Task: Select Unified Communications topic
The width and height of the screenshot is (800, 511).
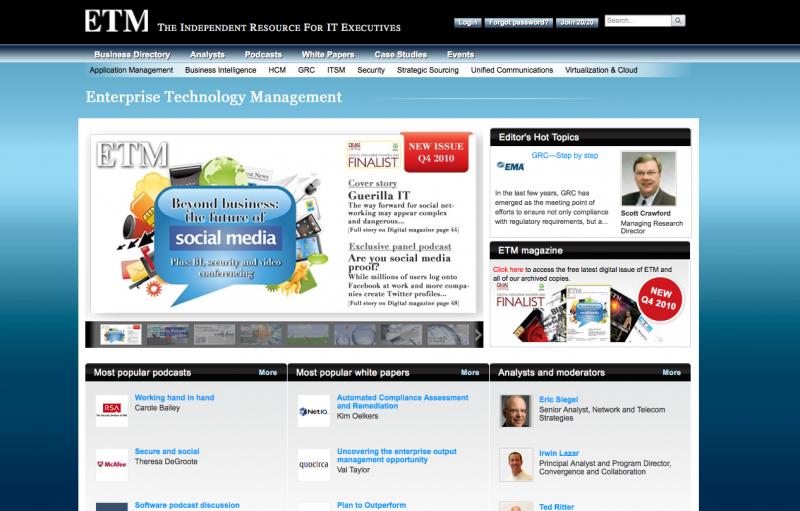Action: [x=512, y=70]
